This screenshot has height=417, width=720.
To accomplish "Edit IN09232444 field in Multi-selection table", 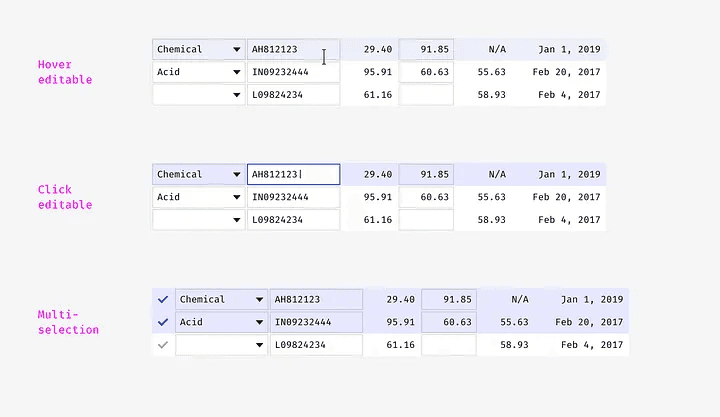I will [316, 322].
